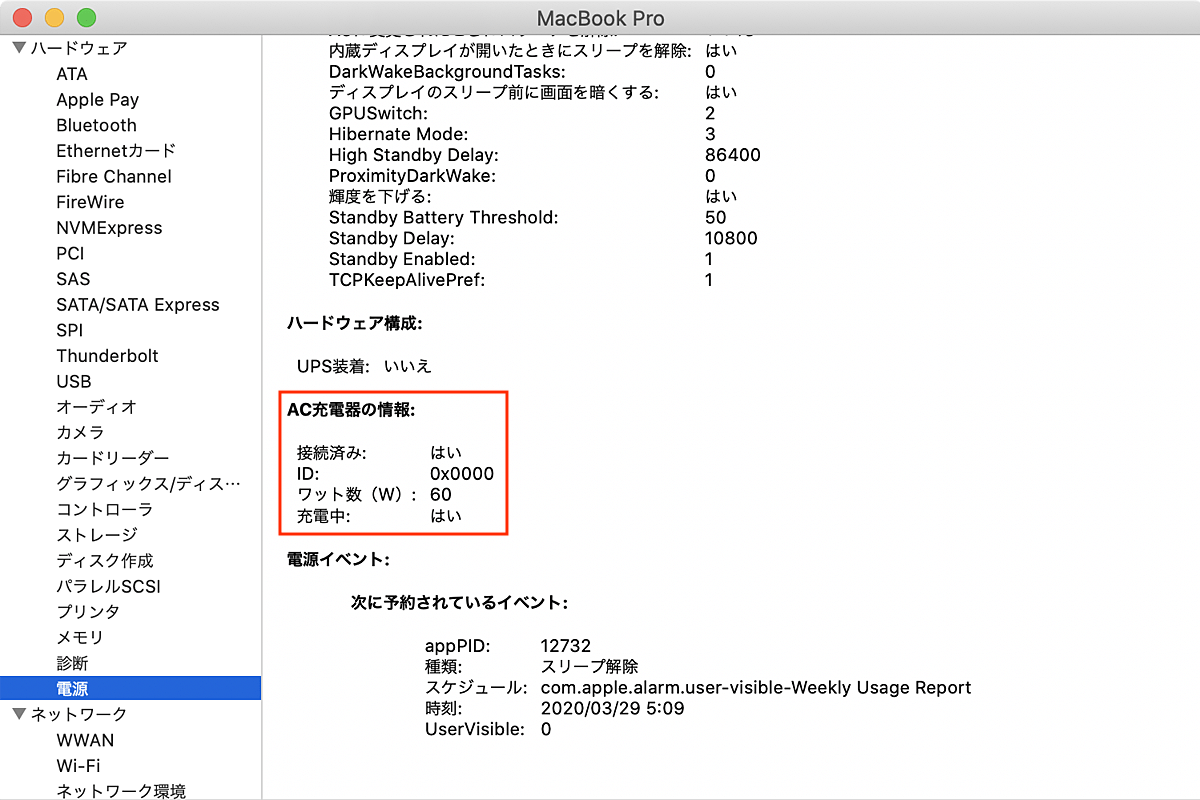Click the 電源イベント heading
This screenshot has height=800, width=1200.
tap(338, 559)
